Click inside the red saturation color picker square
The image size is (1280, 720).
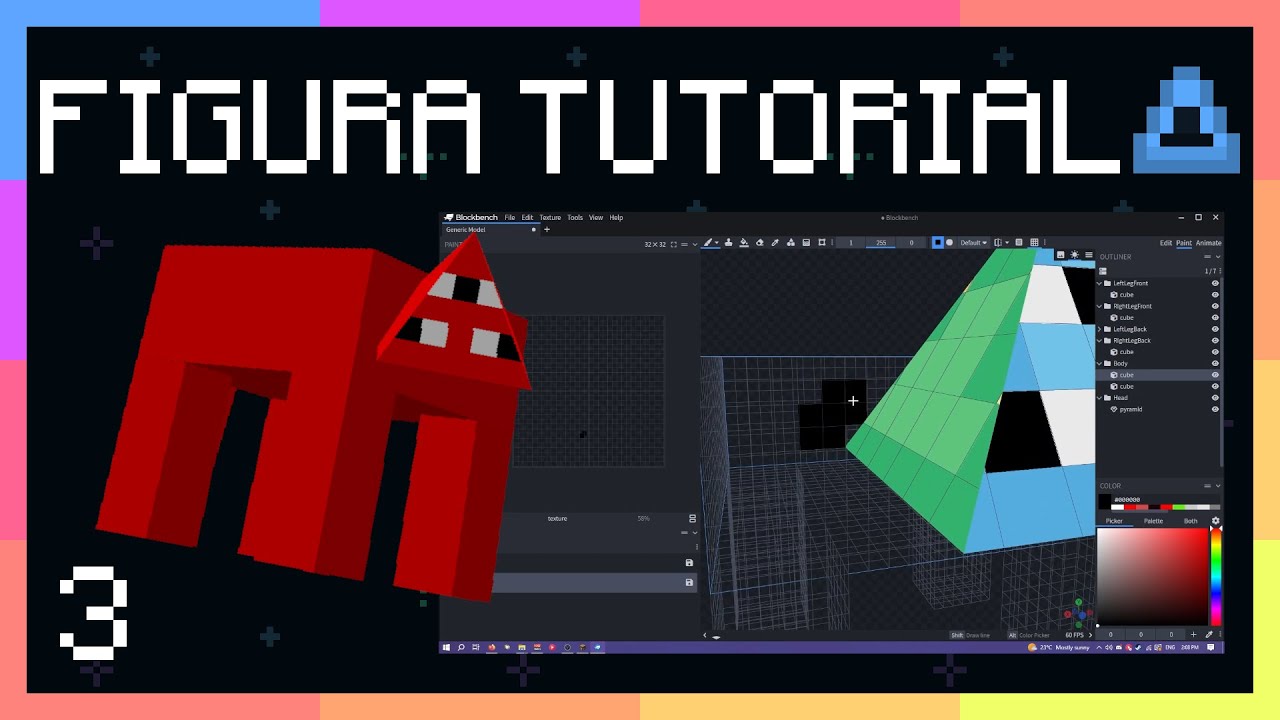(x=1152, y=577)
